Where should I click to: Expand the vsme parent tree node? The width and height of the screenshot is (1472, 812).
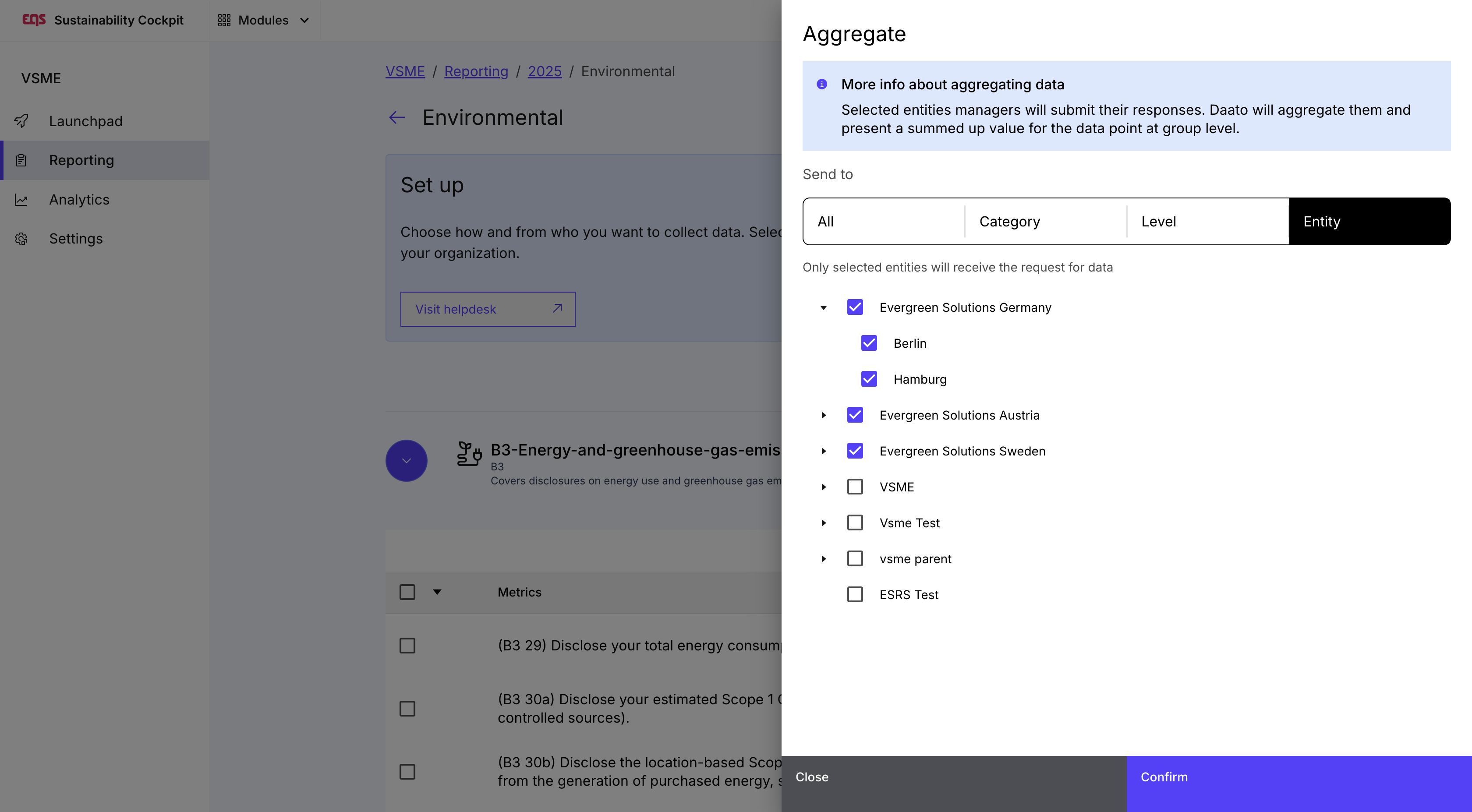click(824, 559)
